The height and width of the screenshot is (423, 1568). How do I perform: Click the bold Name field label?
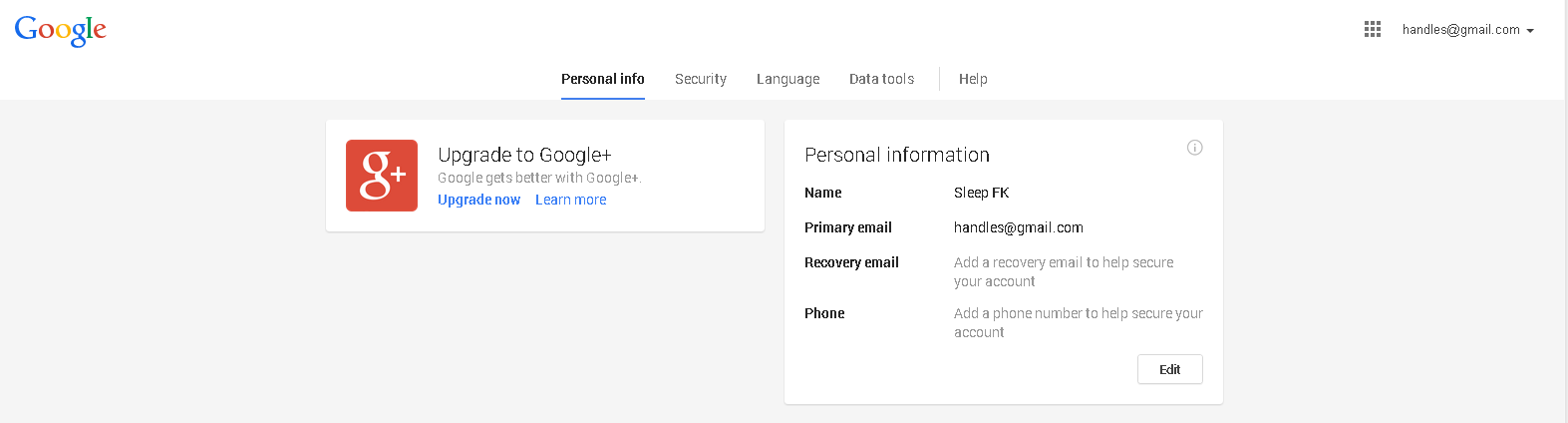click(822, 193)
